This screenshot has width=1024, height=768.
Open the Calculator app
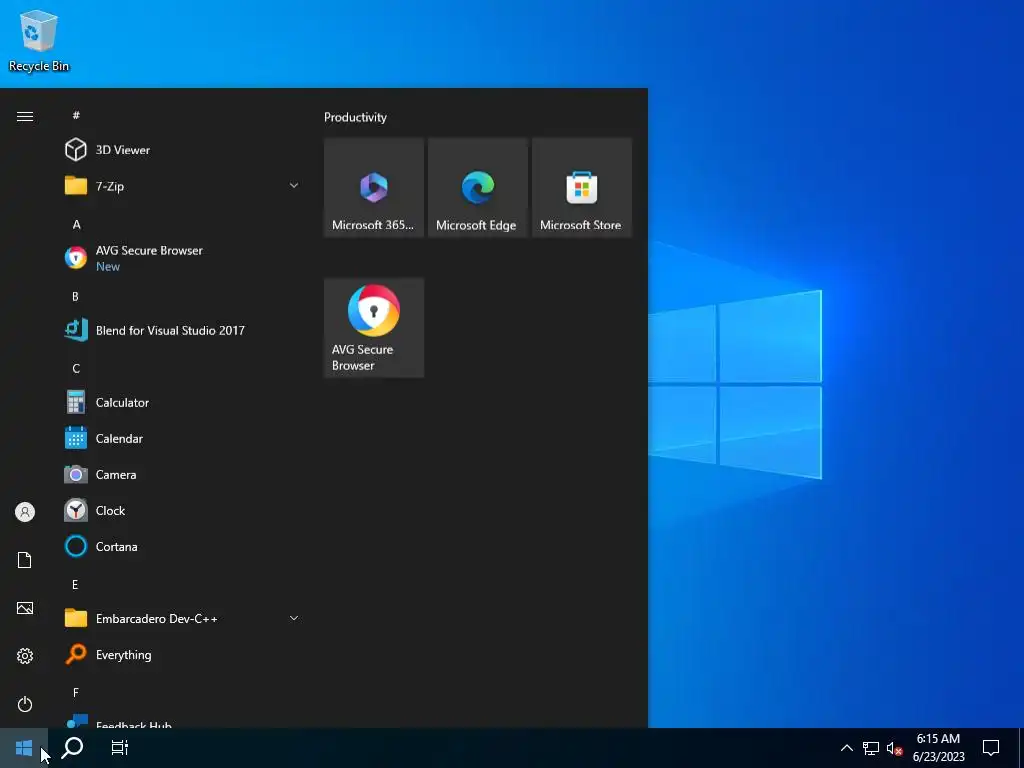[x=183, y=402]
